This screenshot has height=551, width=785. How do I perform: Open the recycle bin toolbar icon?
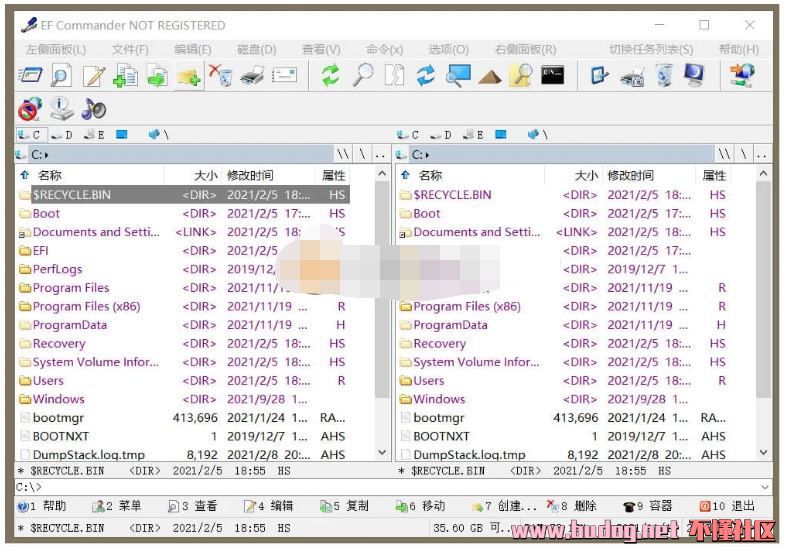[x=664, y=76]
